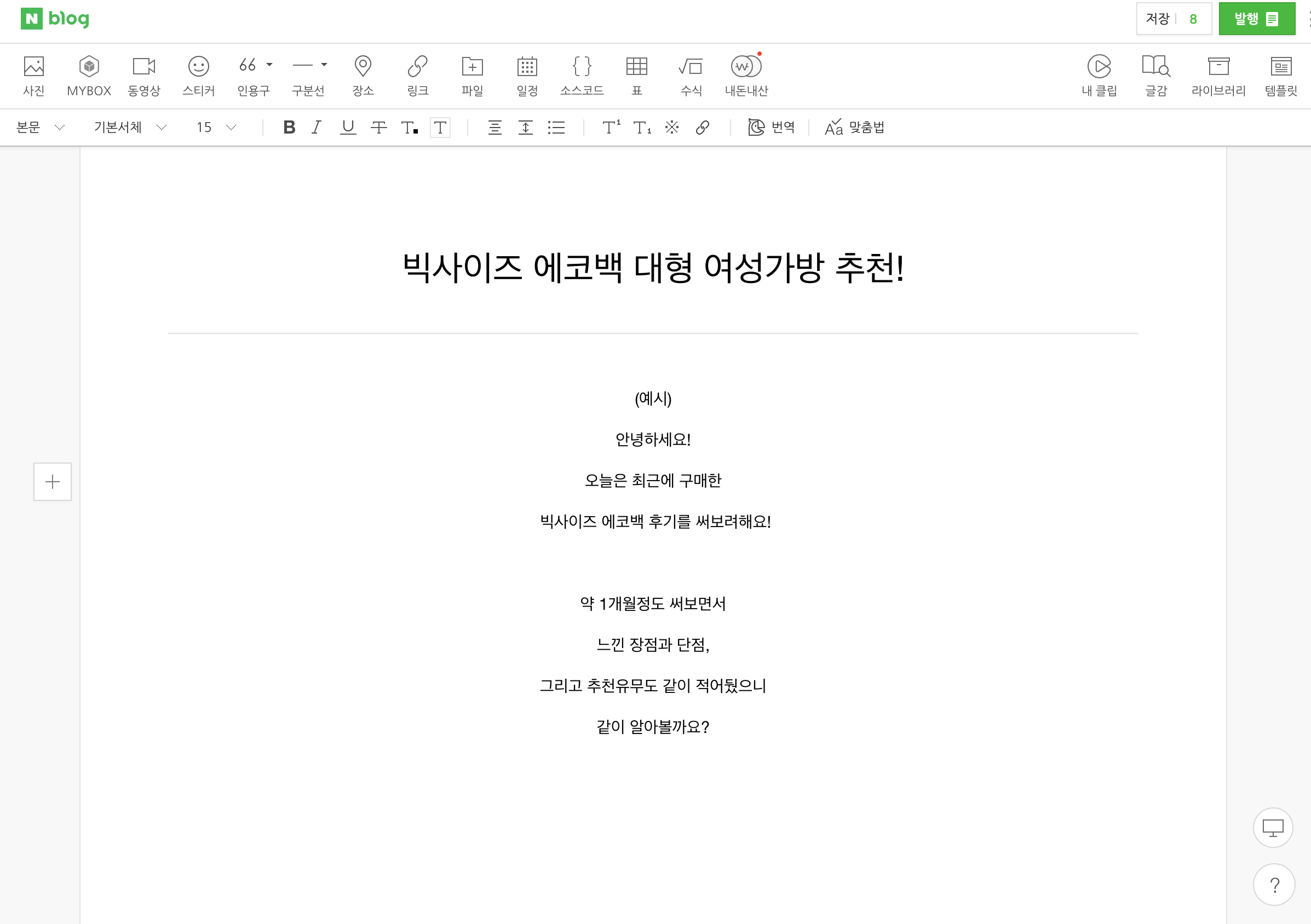Click the green 발행 publish button

click(x=1256, y=19)
